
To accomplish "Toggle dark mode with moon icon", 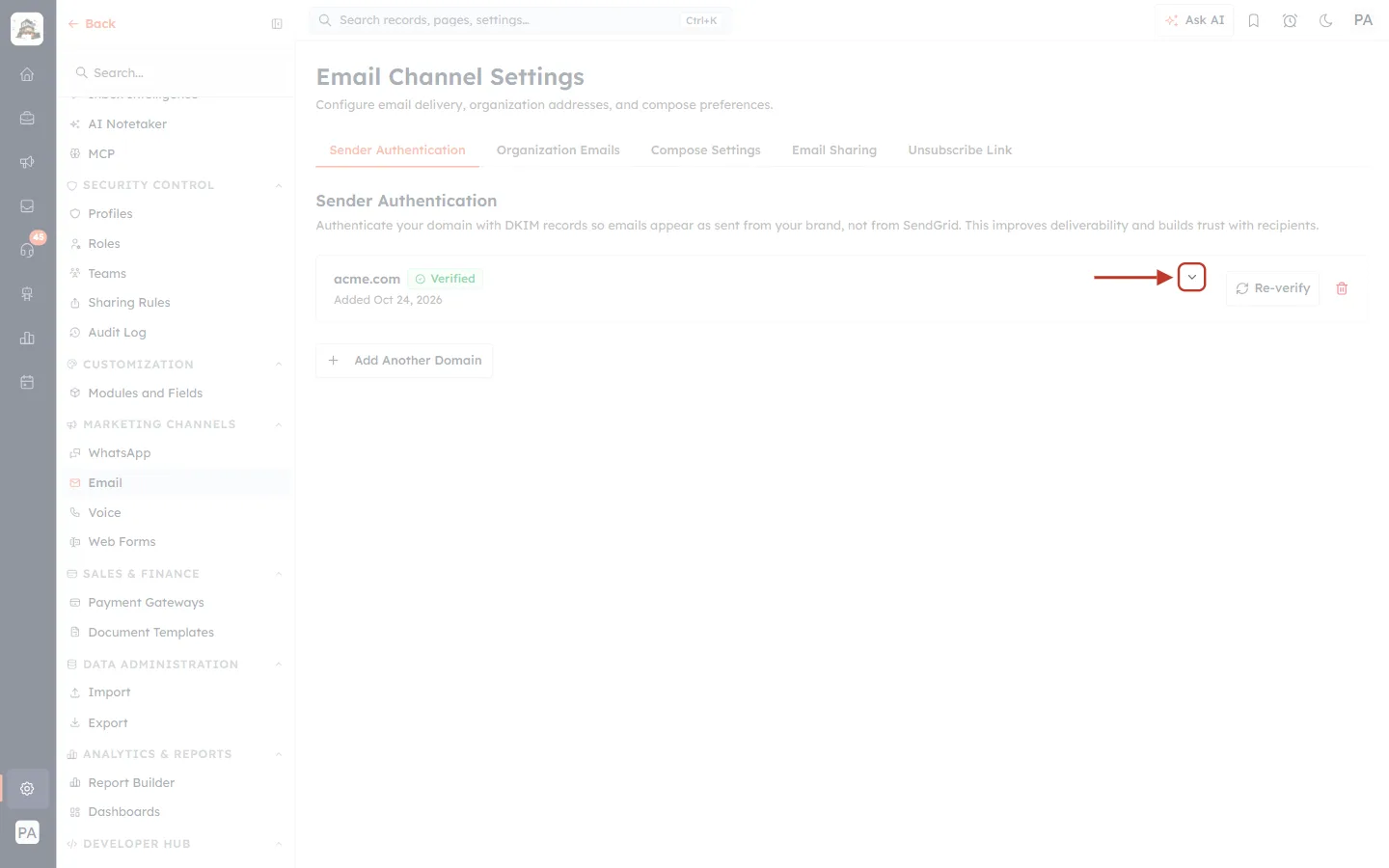I will pyautogui.click(x=1325, y=20).
